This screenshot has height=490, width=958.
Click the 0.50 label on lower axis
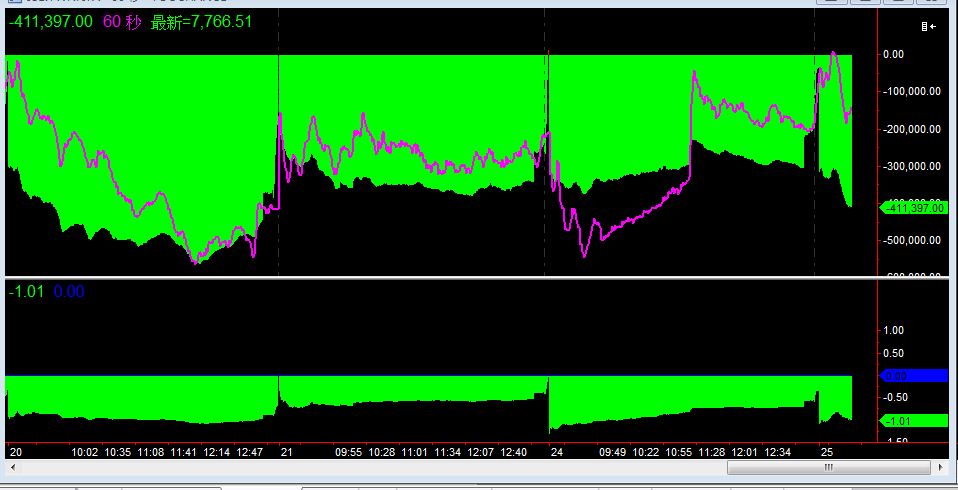click(896, 353)
